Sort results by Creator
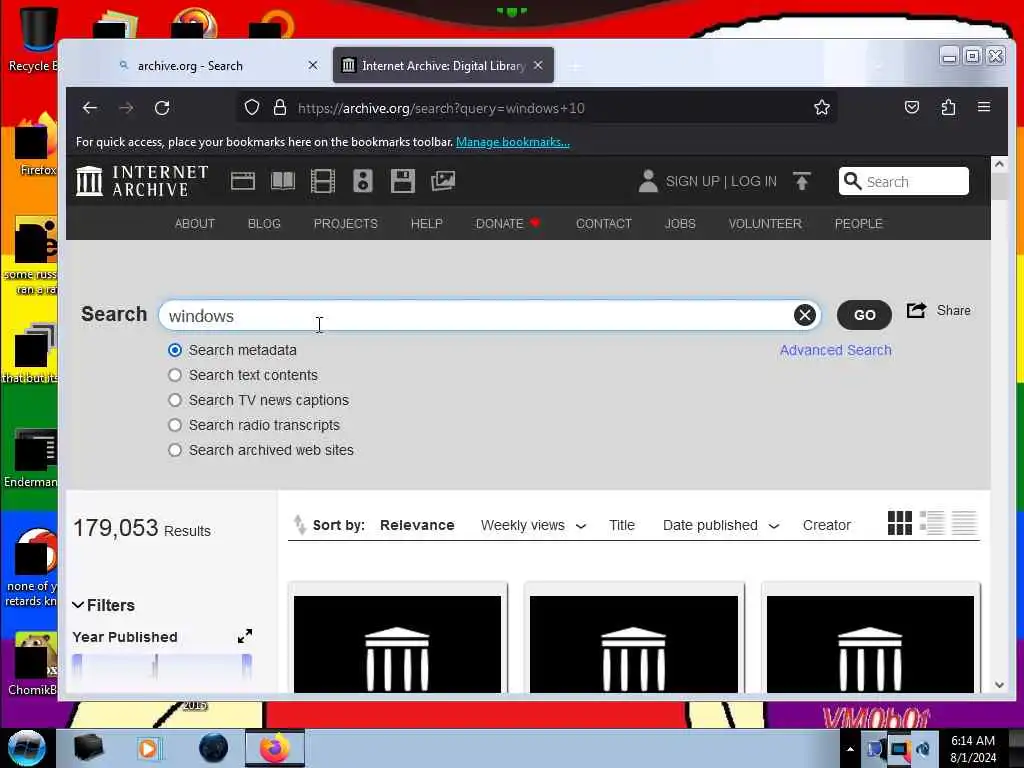The image size is (1024, 768). pos(826,526)
